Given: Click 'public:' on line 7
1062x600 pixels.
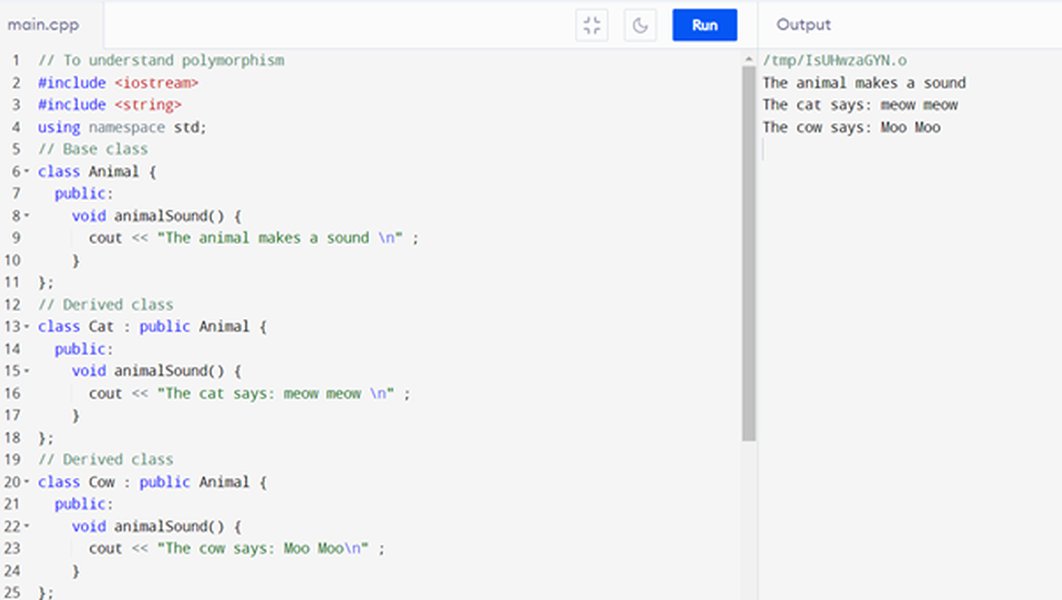Looking at the screenshot, I should click(84, 194).
